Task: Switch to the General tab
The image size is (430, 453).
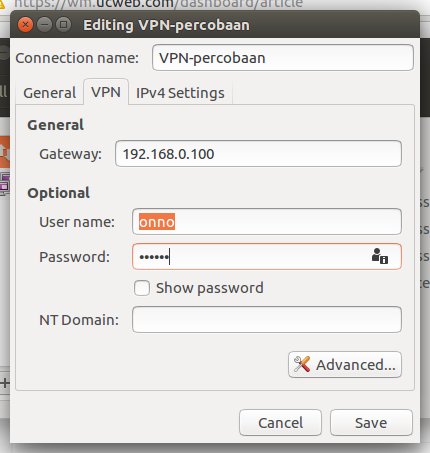Action: coord(50,93)
